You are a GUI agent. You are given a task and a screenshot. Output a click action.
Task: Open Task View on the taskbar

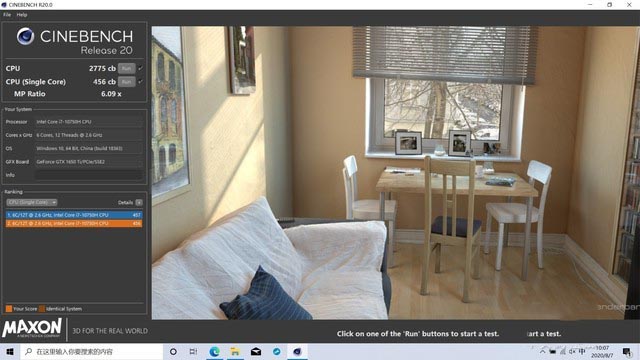pyautogui.click(x=193, y=351)
